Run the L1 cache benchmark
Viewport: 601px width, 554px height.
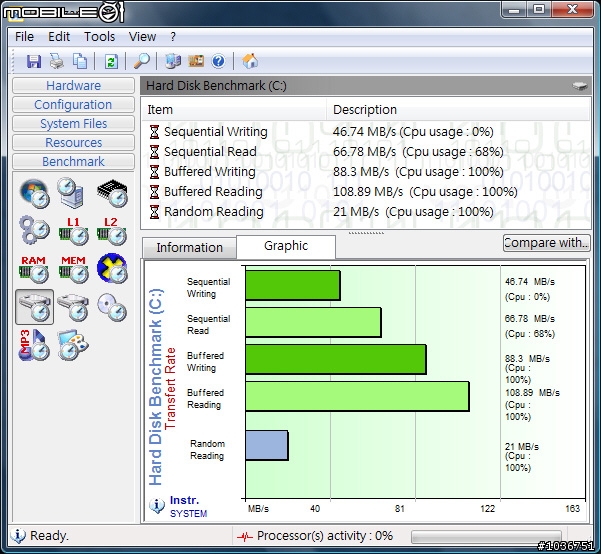(x=74, y=231)
